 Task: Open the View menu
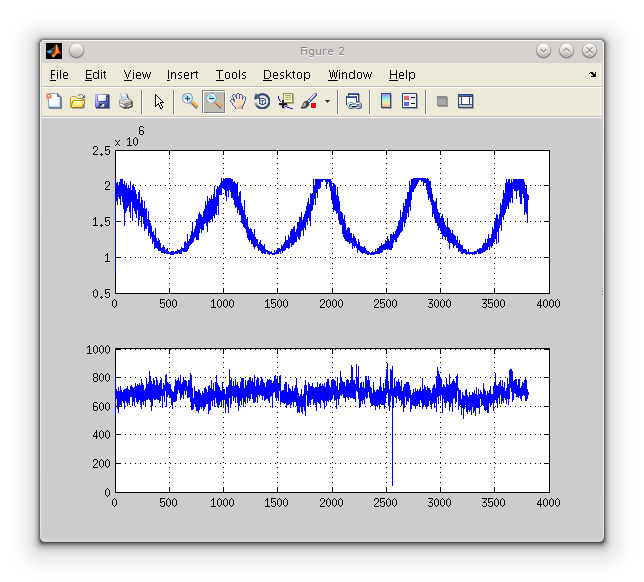[x=137, y=75]
